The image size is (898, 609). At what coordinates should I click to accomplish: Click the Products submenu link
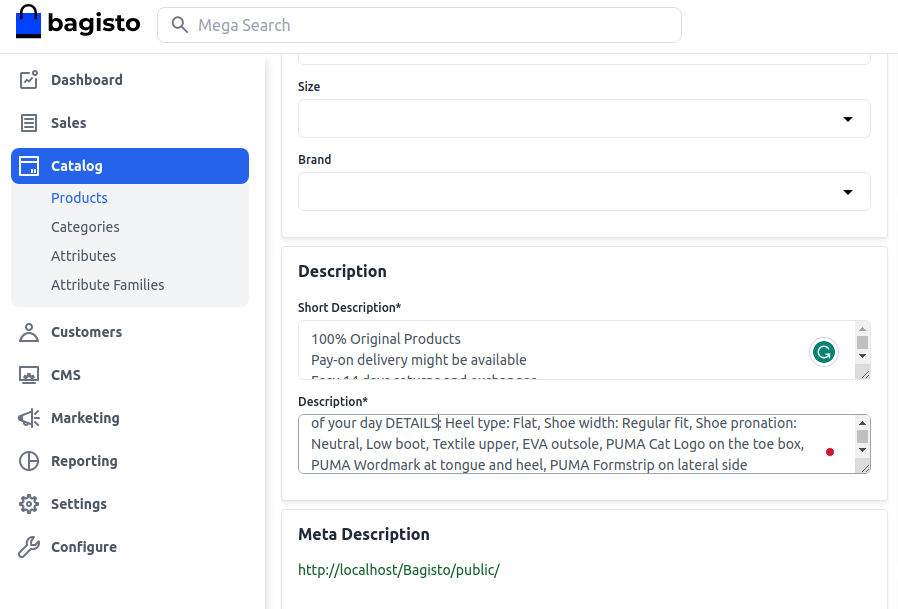[x=79, y=198]
